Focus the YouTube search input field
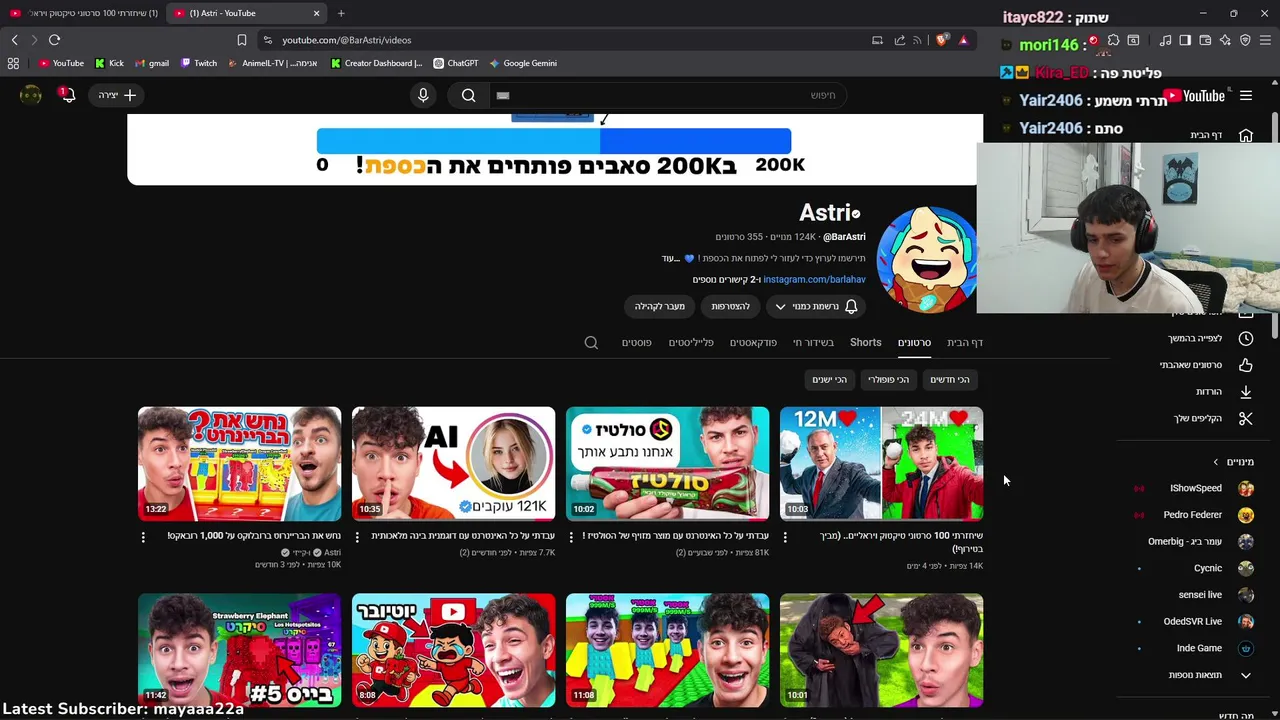This screenshot has height=720, width=1280. (x=666, y=95)
